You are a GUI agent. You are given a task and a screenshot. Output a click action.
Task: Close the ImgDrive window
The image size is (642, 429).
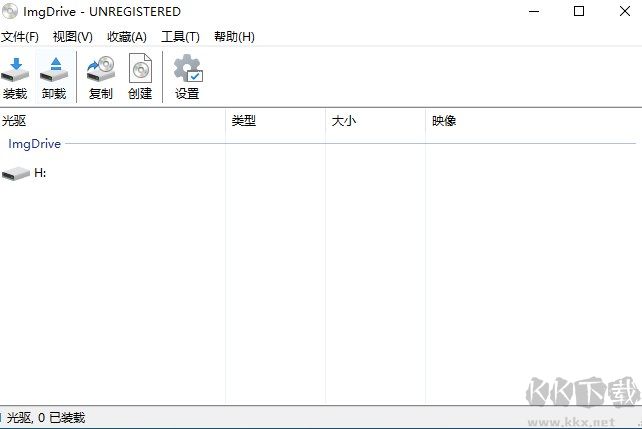pyautogui.click(x=623, y=12)
